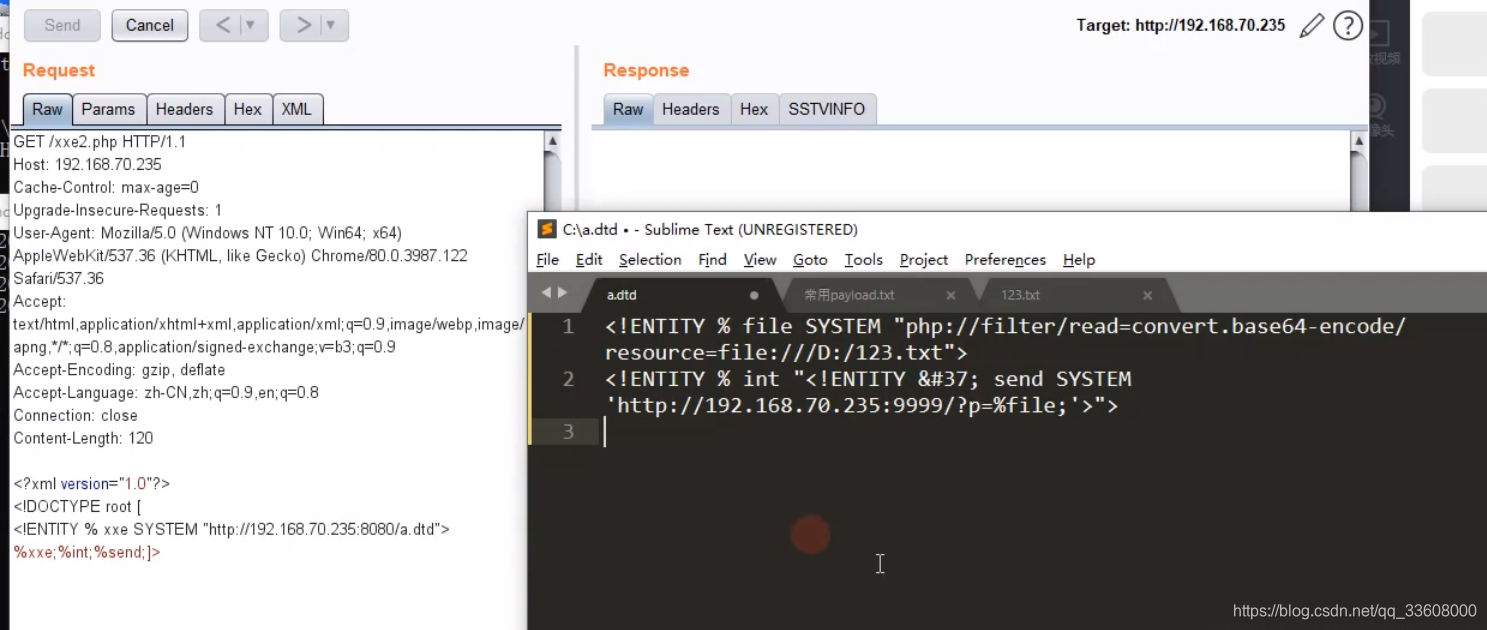Image resolution: width=1487 pixels, height=630 pixels.
Task: Click the 'Connection: close' header
Action: [x=75, y=415]
